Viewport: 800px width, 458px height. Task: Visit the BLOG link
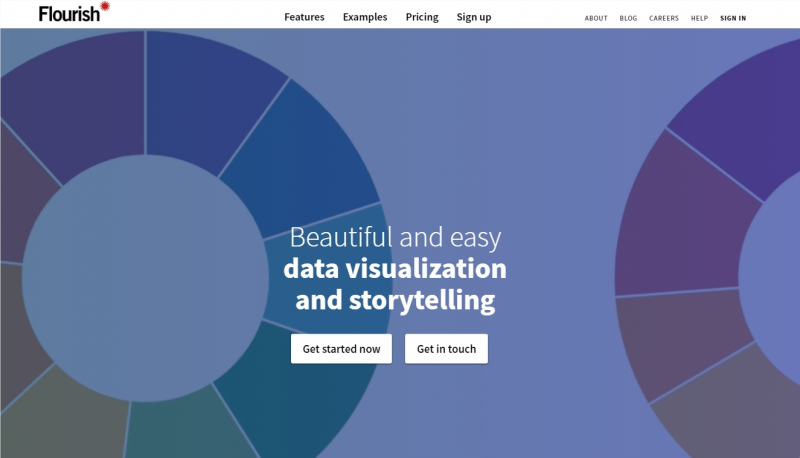click(628, 18)
